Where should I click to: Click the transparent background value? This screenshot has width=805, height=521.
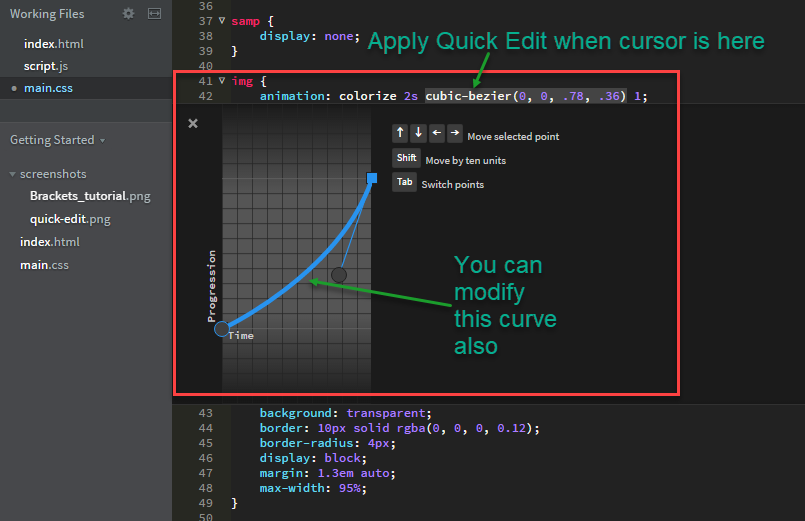tap(386, 413)
